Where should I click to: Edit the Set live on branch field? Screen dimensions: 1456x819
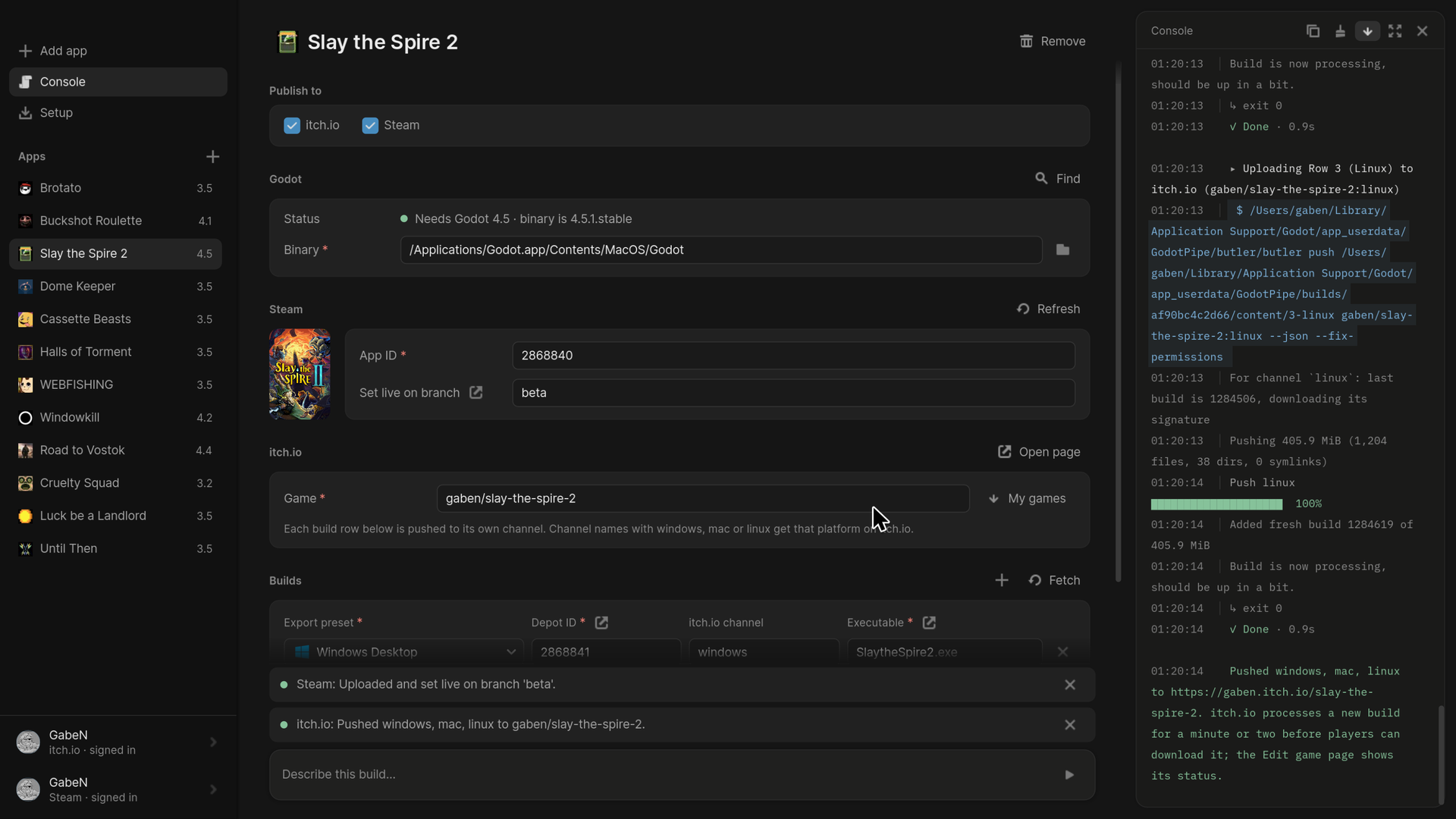point(793,393)
